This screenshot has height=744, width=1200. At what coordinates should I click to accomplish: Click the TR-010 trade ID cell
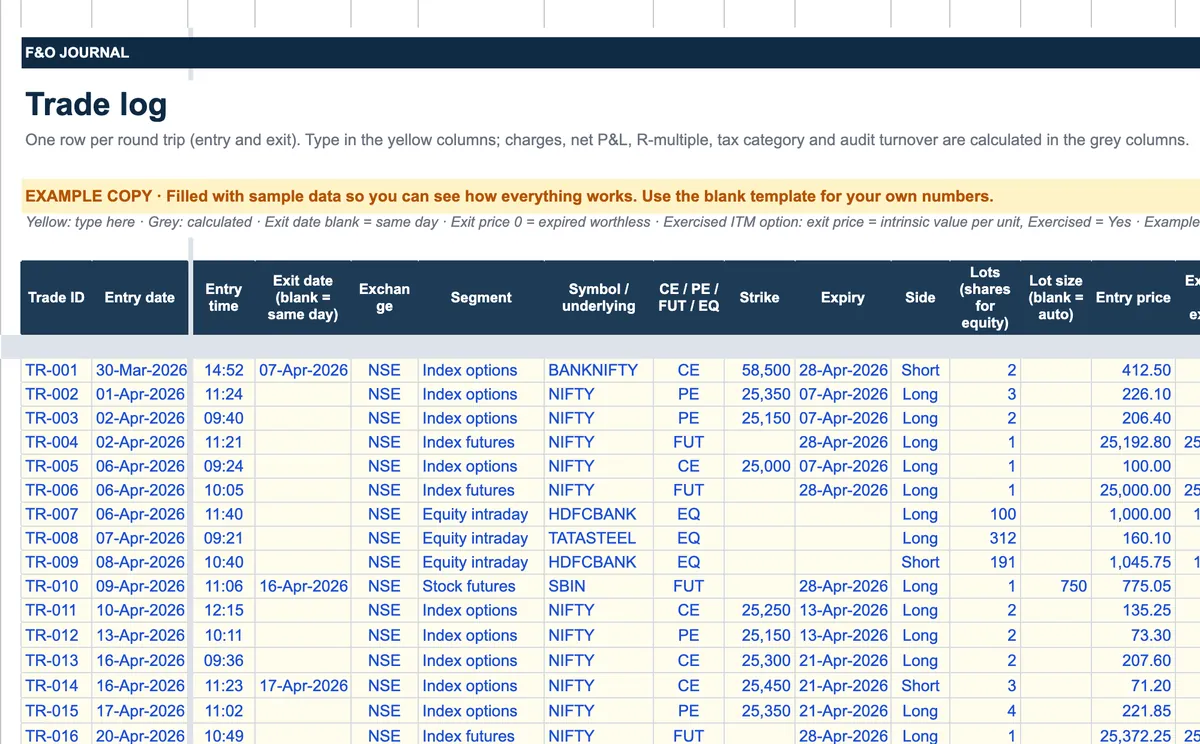(x=56, y=586)
